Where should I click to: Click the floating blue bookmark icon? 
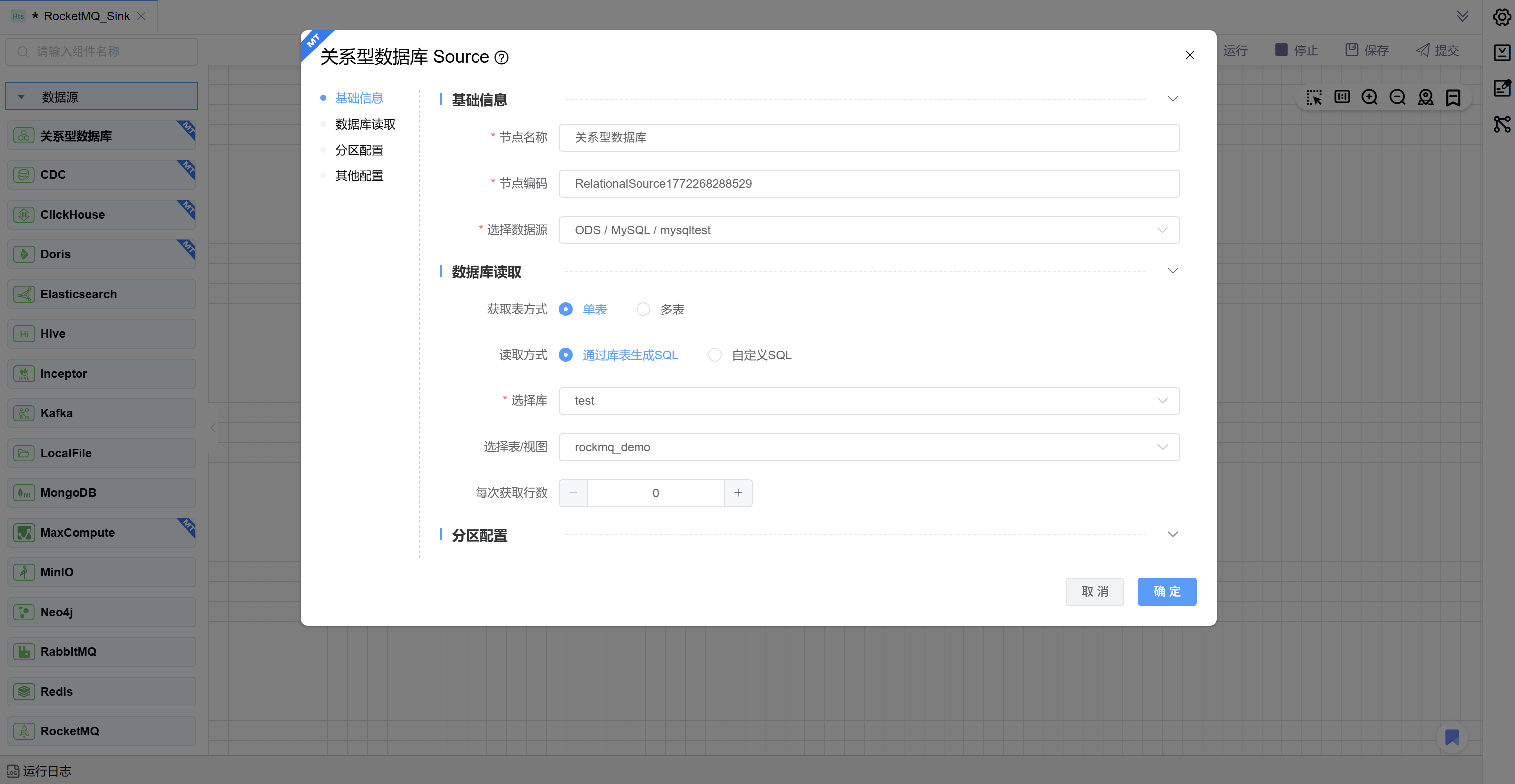click(x=1452, y=737)
